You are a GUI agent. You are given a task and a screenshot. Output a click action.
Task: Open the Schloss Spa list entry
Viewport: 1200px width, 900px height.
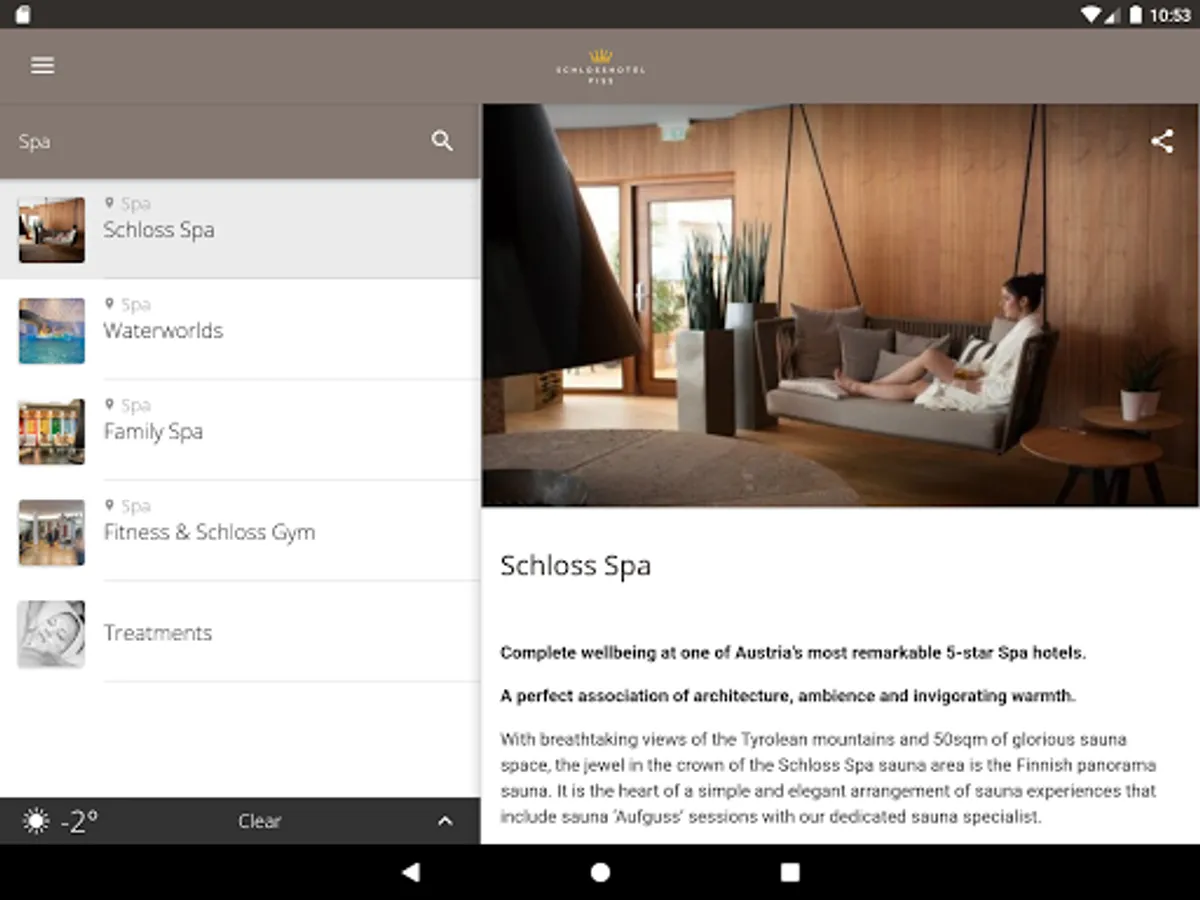[x=240, y=229]
